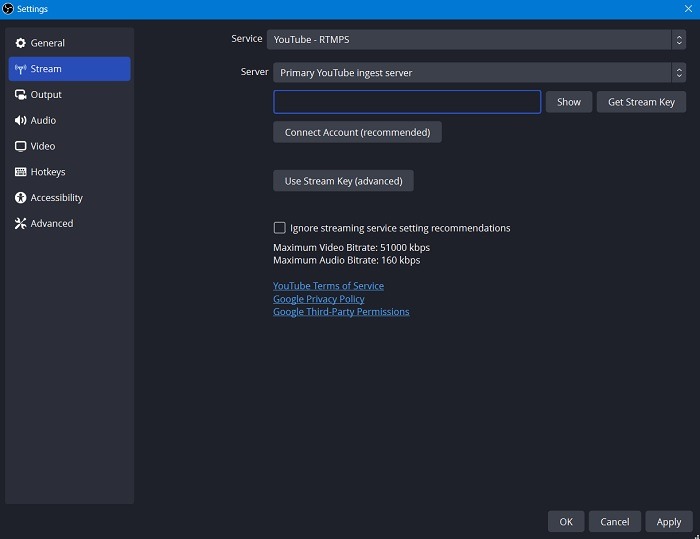Click the Accessibility person icon
700x539 pixels.
pyautogui.click(x=21, y=198)
